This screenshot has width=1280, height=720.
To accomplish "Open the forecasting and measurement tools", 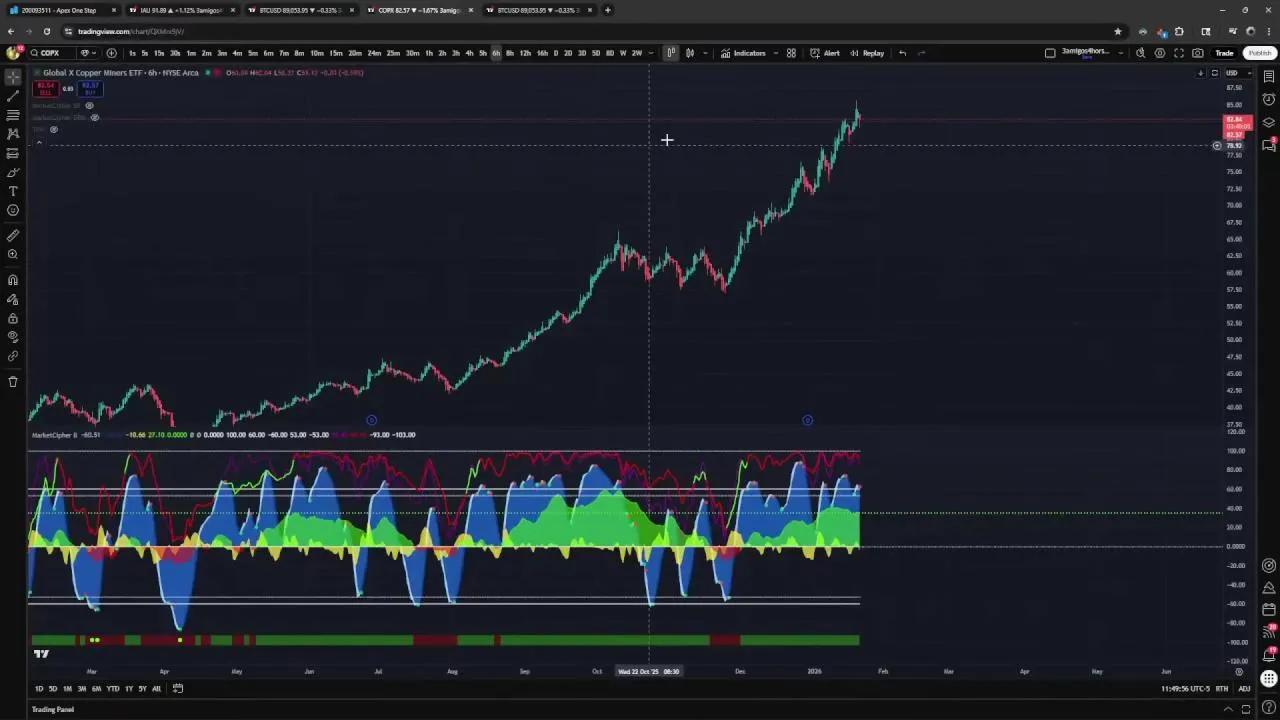I will click(x=13, y=153).
